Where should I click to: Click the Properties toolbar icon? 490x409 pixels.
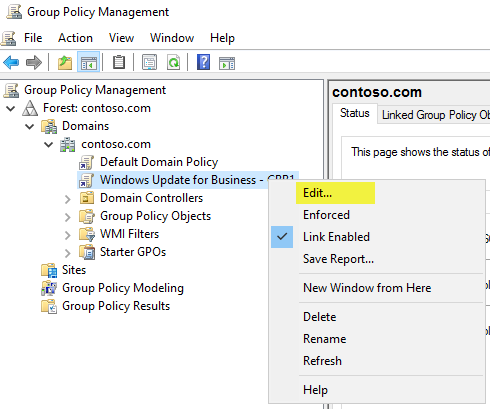[x=149, y=62]
